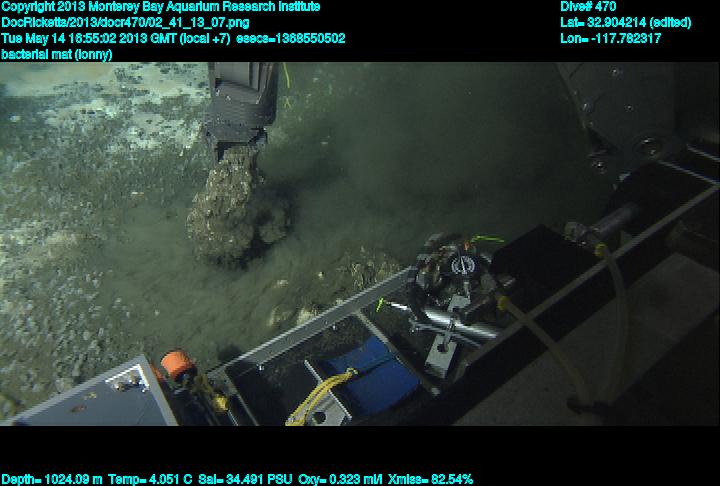Select the file path DocRicketts/2013/docr470/02_41_13_07.png
This screenshot has width=720, height=486.
point(125,23)
